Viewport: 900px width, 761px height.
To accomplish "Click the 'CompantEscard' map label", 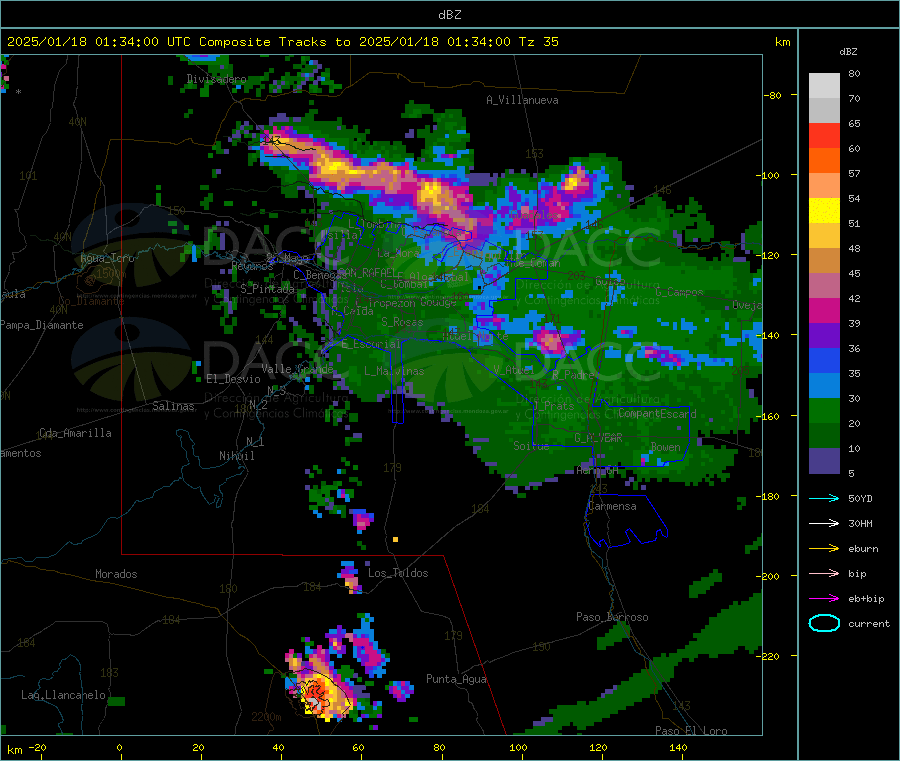I will click(x=657, y=413).
